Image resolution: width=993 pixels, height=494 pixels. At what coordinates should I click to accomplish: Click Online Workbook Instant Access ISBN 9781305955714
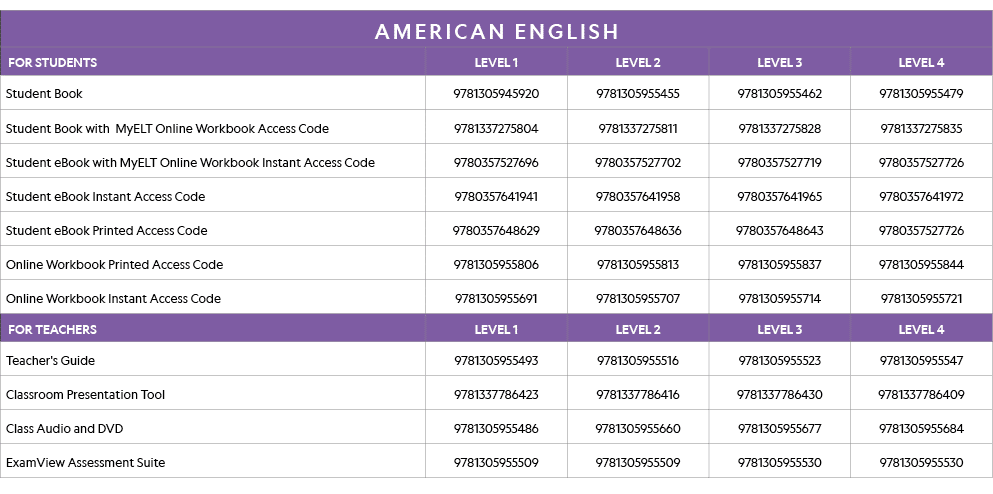coord(779,299)
